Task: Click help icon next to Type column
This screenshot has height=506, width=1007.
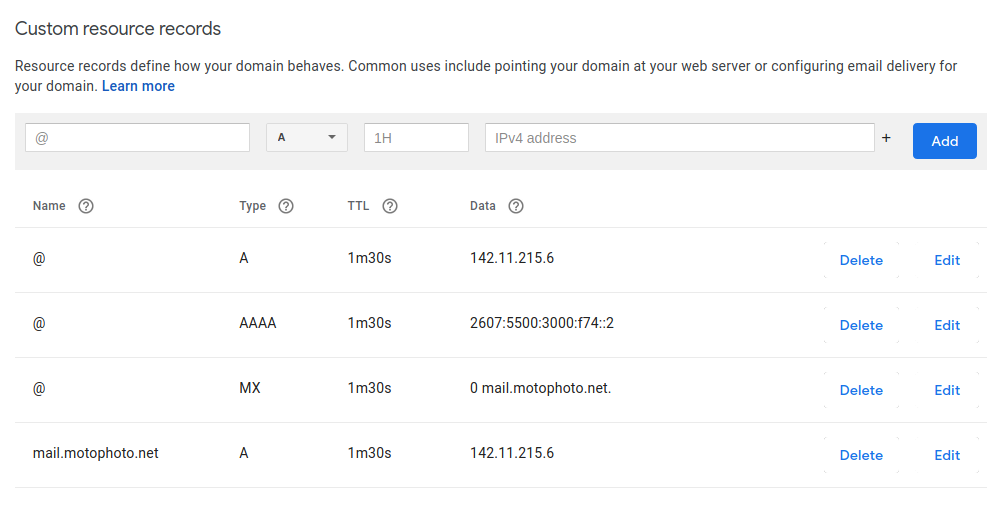Action: [x=286, y=206]
